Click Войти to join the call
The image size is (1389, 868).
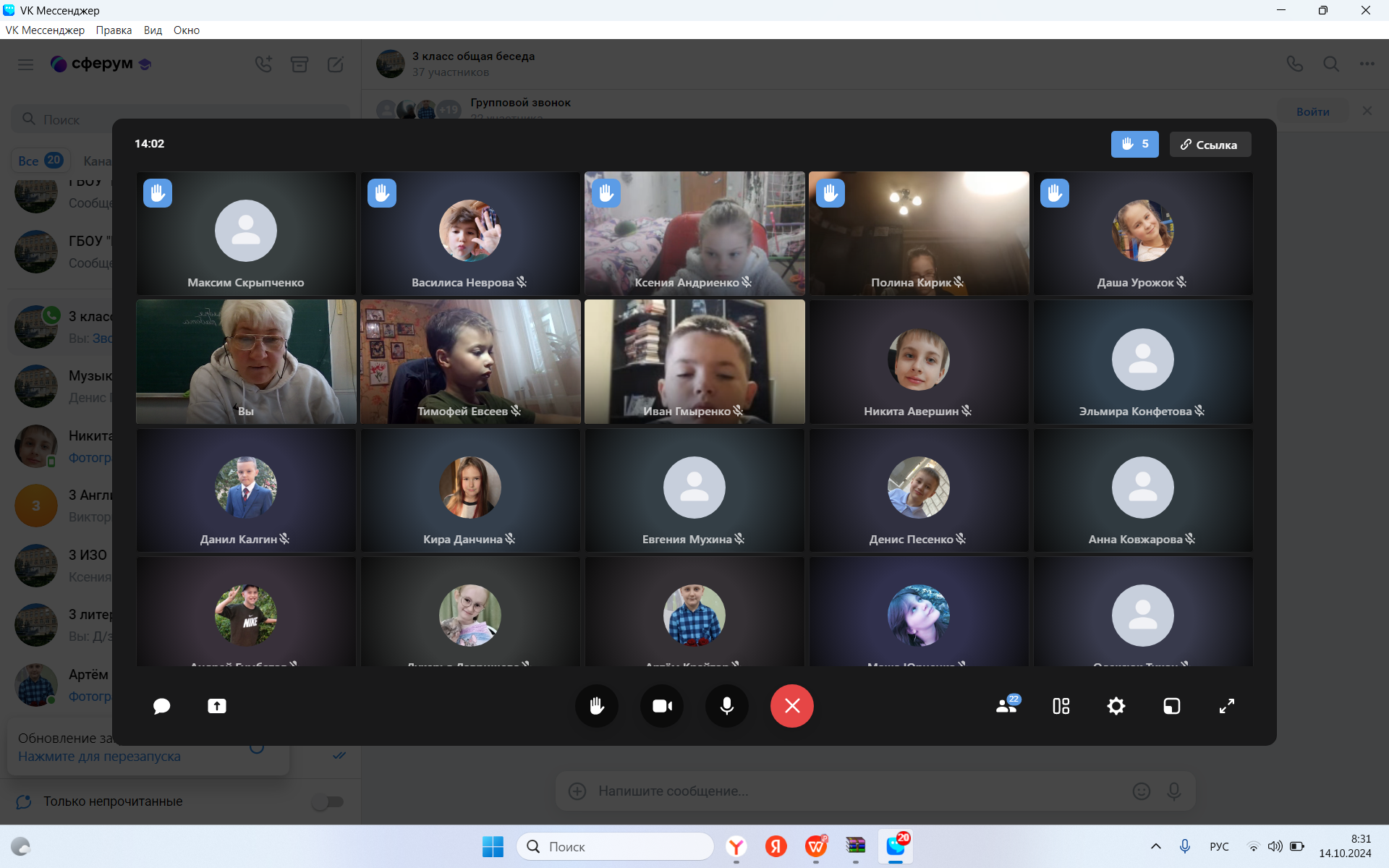(1313, 111)
